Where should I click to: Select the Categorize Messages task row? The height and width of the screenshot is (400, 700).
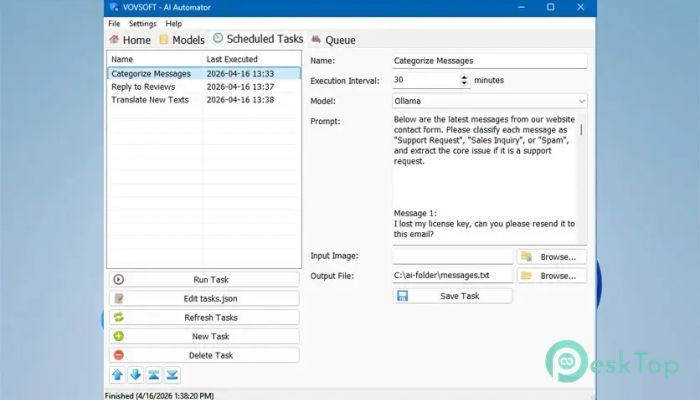204,74
